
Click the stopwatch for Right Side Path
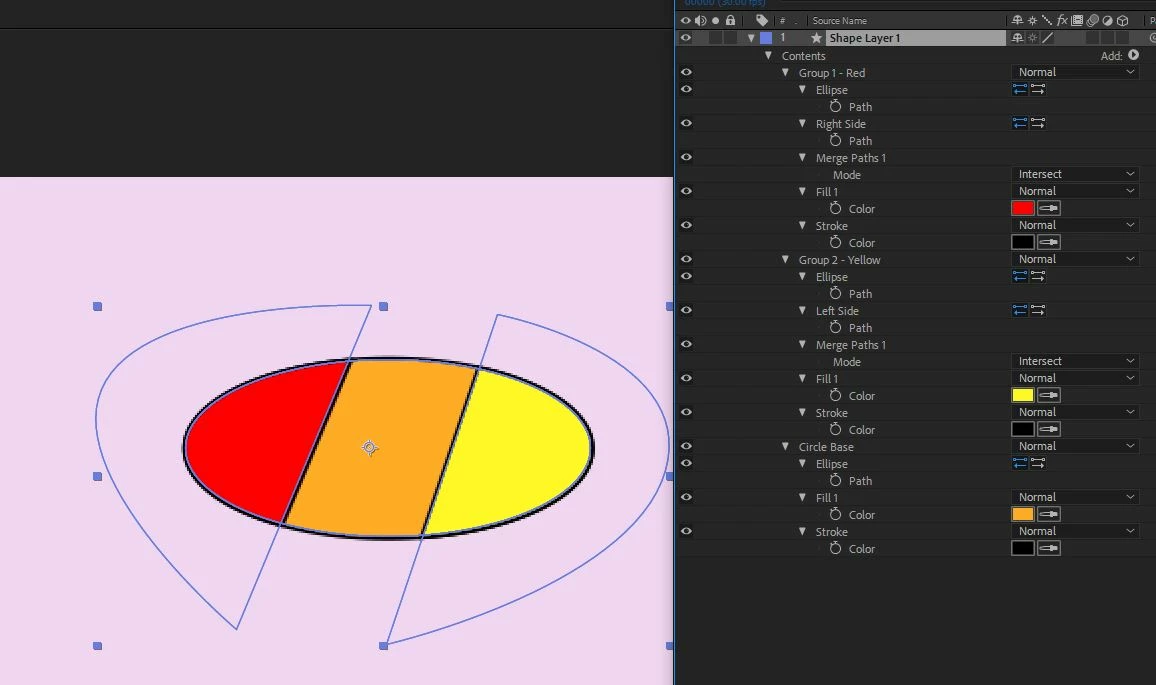tap(835, 140)
